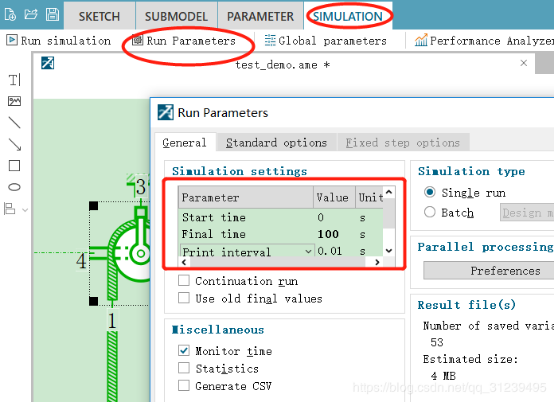554x402 pixels.
Task: Click port number 4 label on sketch
Action: (81, 261)
